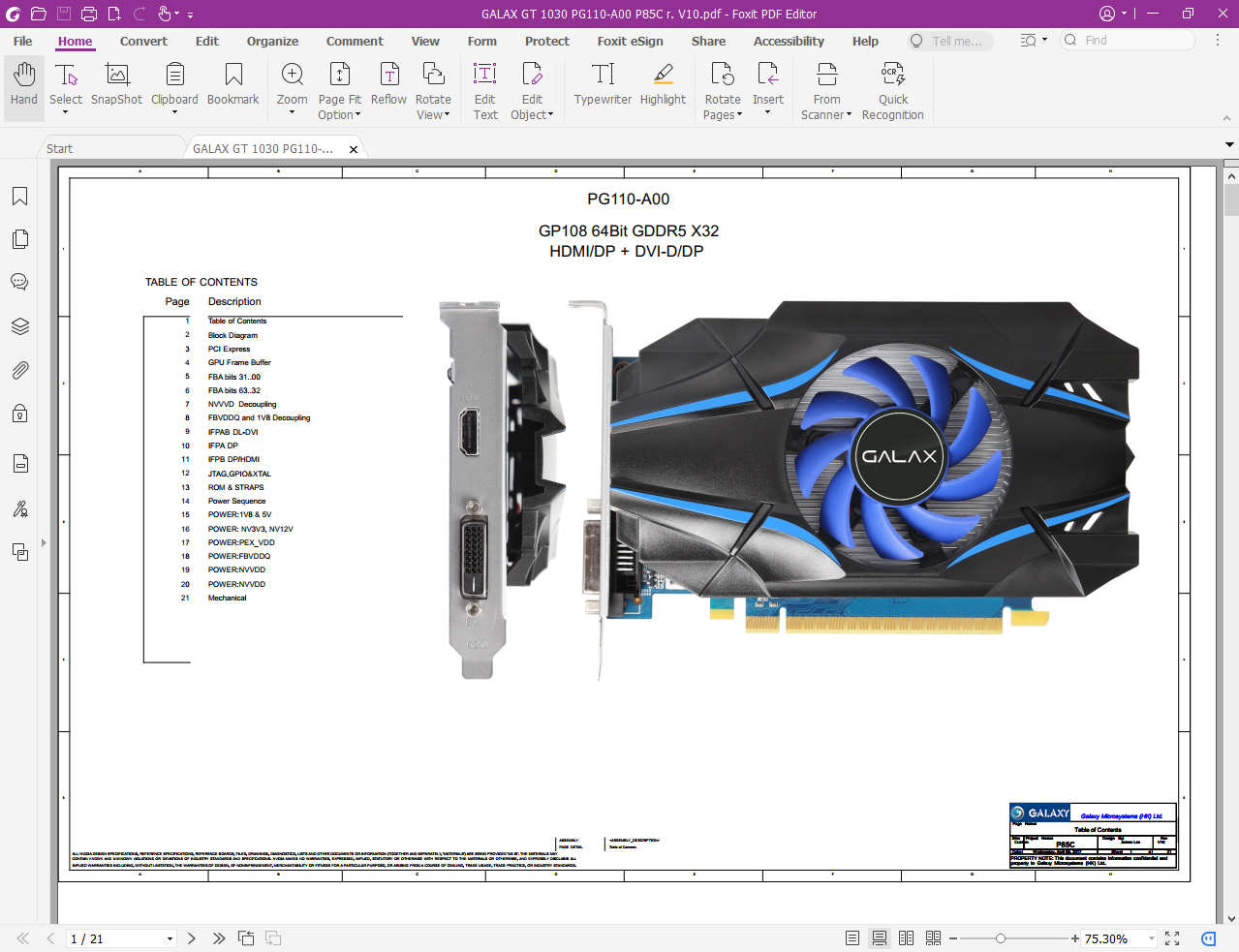Click Rotate View button

point(433,91)
